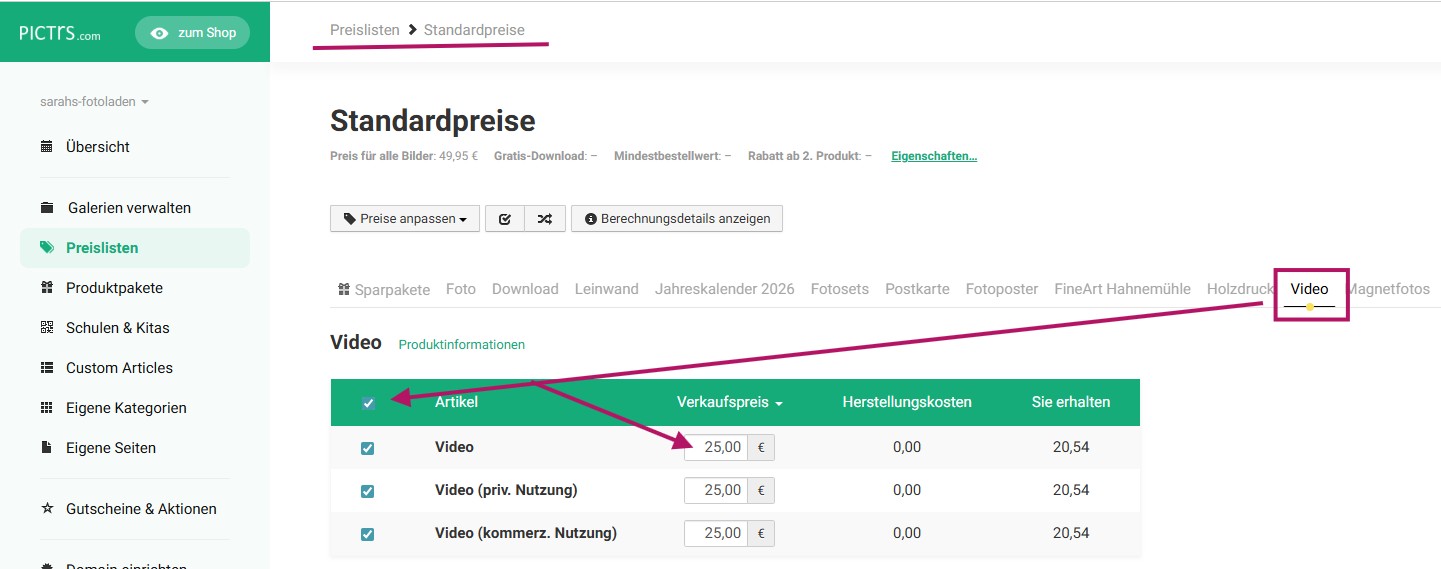The width and height of the screenshot is (1441, 569).
Task: Click the Berechnungsdetails anzeigen button
Action: (x=677, y=218)
